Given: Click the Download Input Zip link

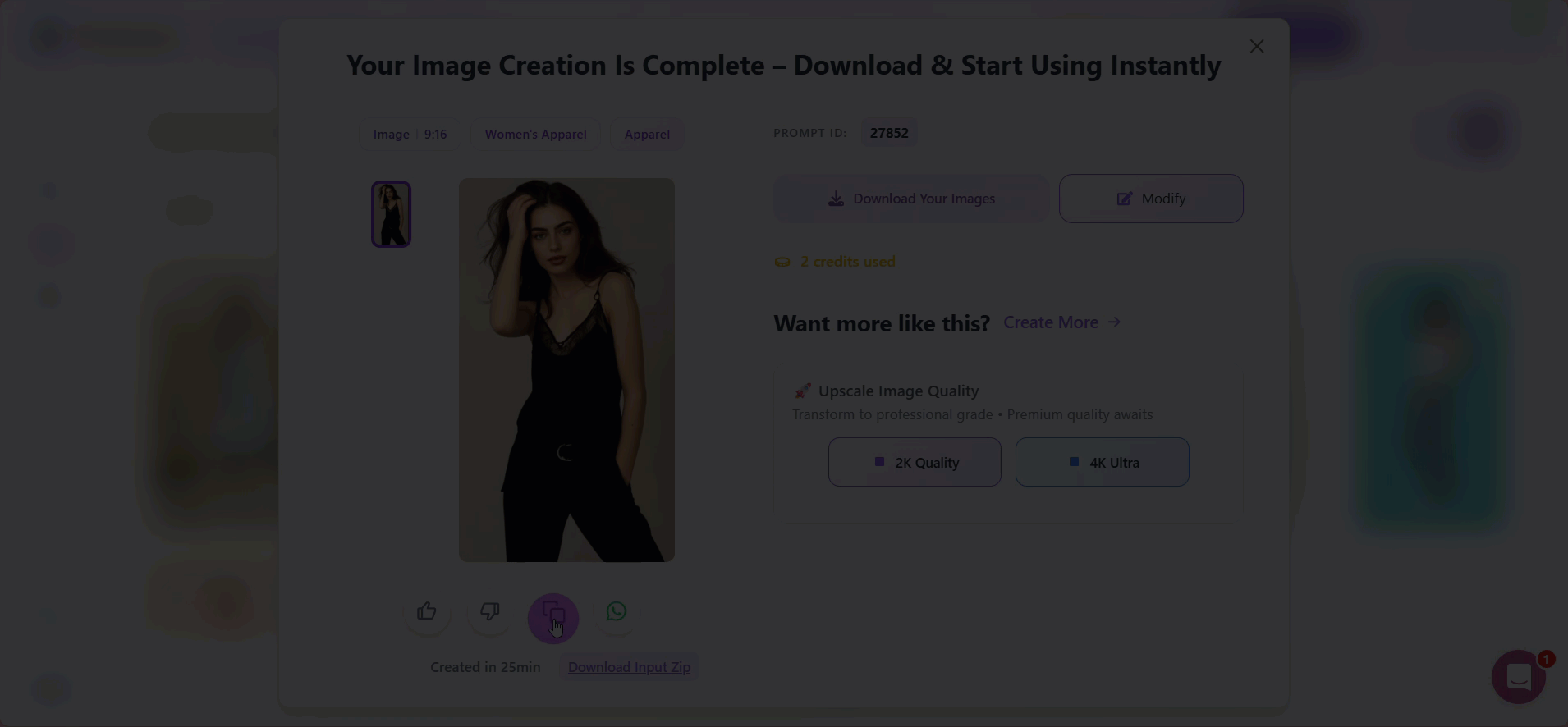Looking at the screenshot, I should (629, 667).
